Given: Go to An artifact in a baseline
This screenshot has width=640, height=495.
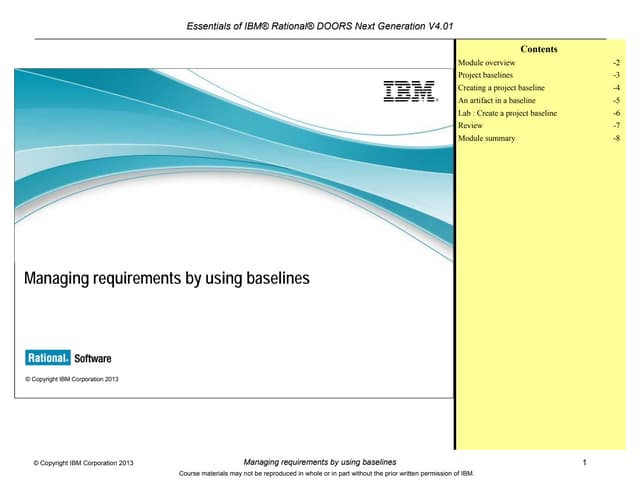Looking at the screenshot, I should click(496, 101).
